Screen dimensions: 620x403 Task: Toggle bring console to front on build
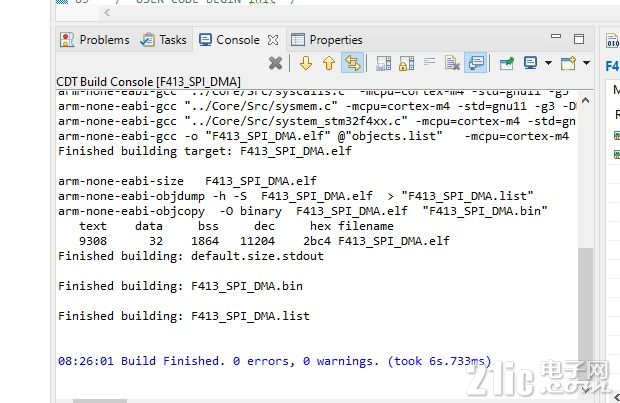click(x=476, y=63)
